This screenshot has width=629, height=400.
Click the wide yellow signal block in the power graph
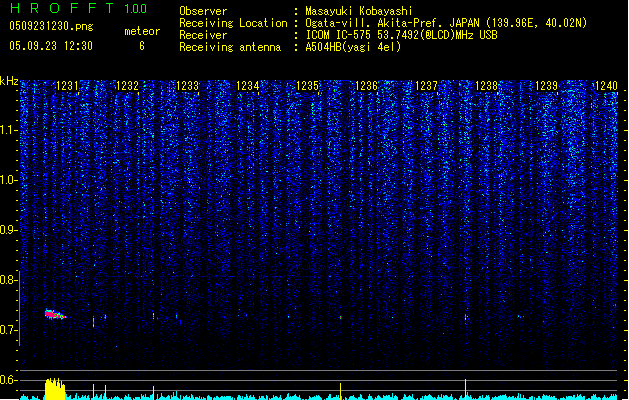pos(55,389)
